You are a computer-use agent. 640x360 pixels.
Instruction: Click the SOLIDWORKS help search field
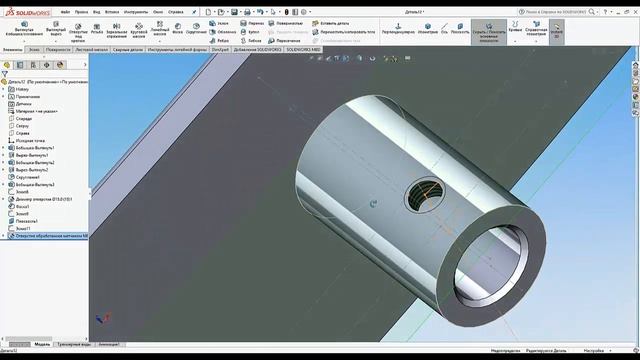[x=556, y=12]
